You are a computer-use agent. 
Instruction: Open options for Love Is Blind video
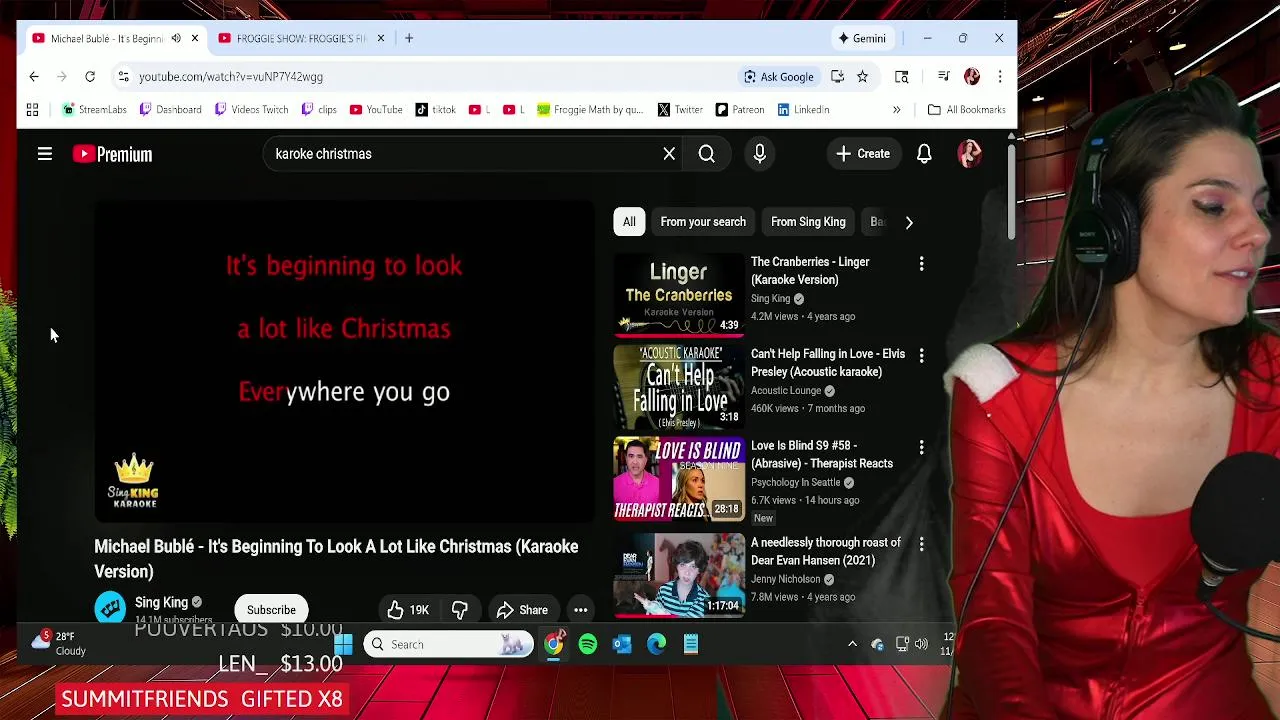coord(921,448)
